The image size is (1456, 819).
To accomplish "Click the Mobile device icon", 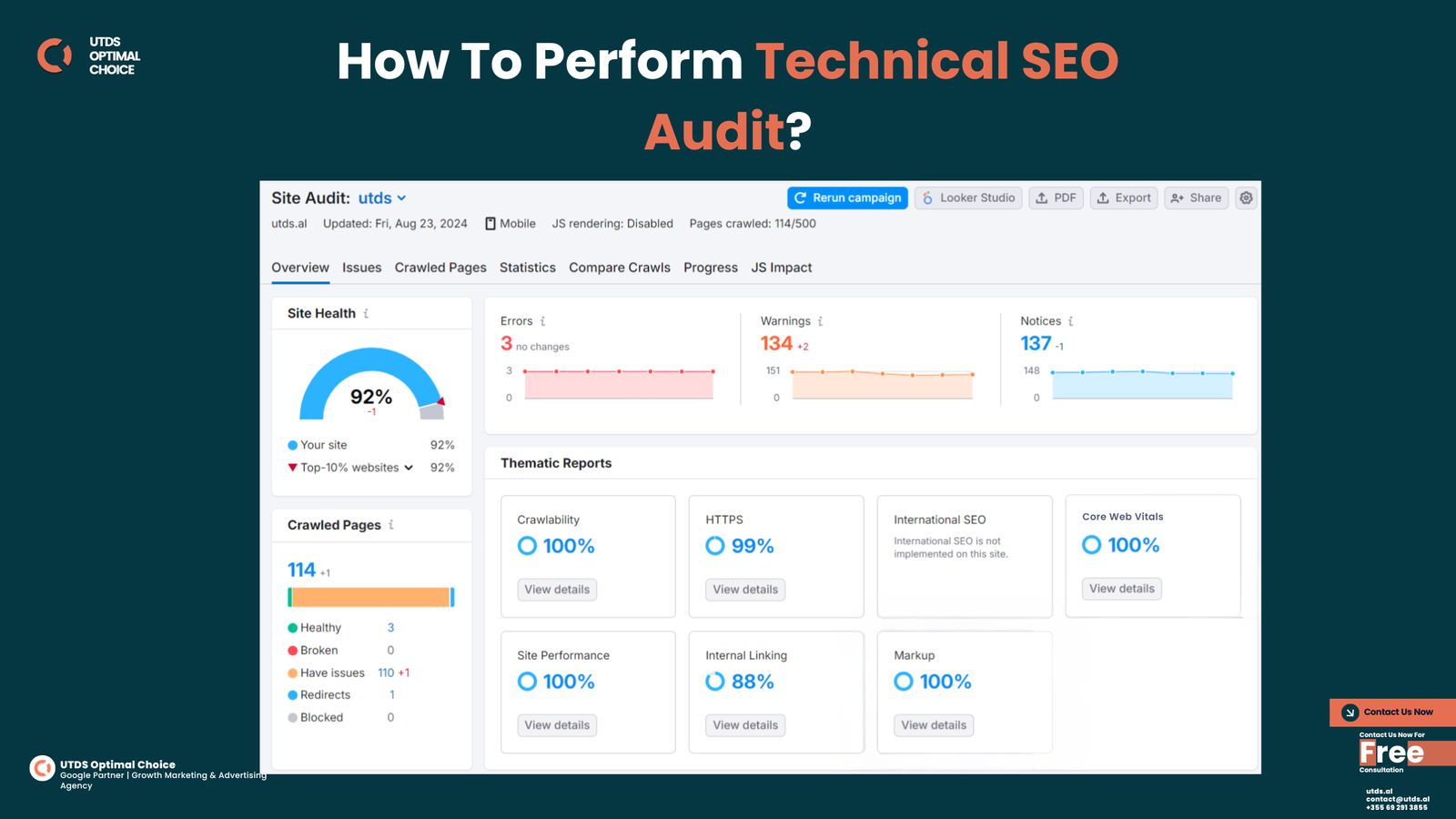I will click(490, 224).
